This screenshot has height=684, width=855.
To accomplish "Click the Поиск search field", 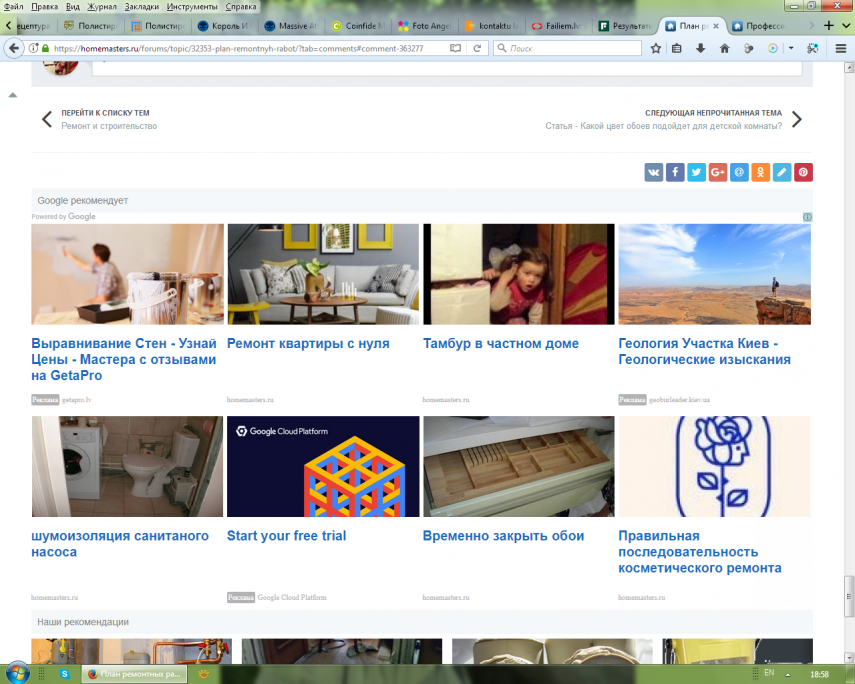I will pyautogui.click(x=572, y=48).
